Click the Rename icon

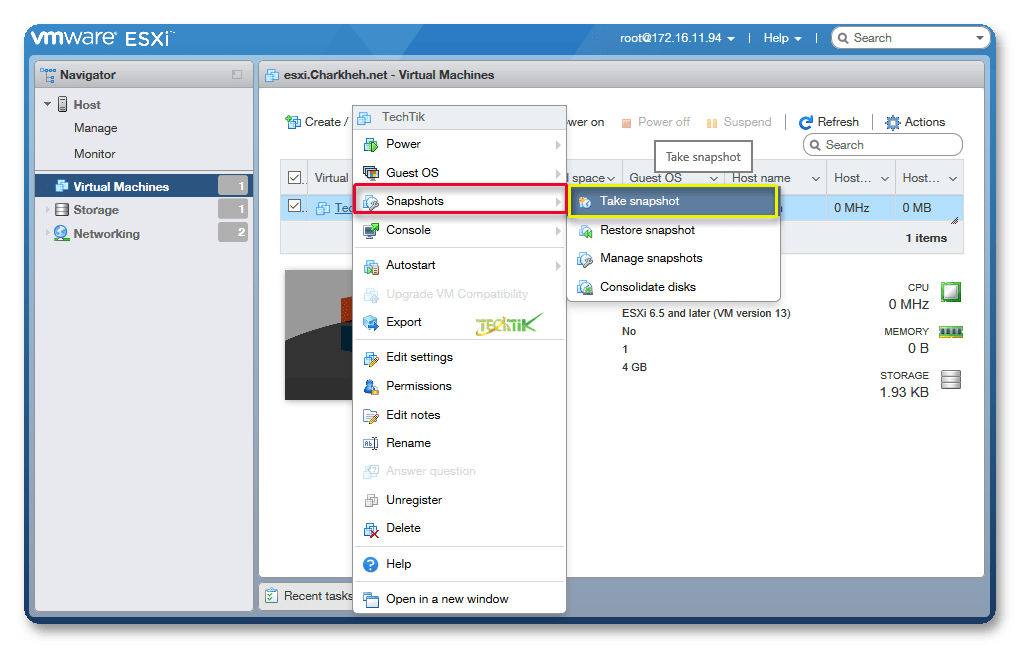(x=371, y=444)
